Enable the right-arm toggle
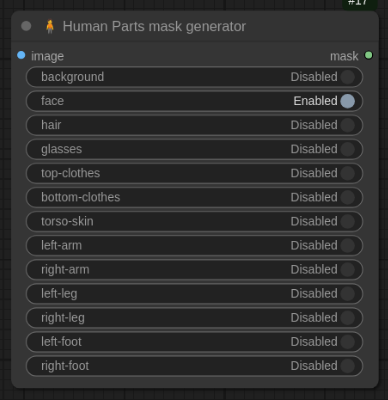 (x=194, y=270)
